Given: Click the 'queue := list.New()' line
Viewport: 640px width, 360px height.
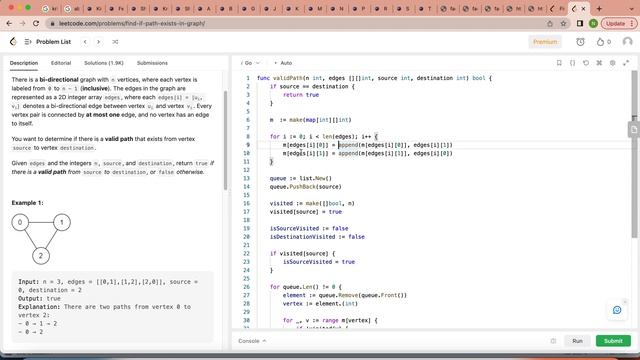Looking at the screenshot, I should 300,178.
